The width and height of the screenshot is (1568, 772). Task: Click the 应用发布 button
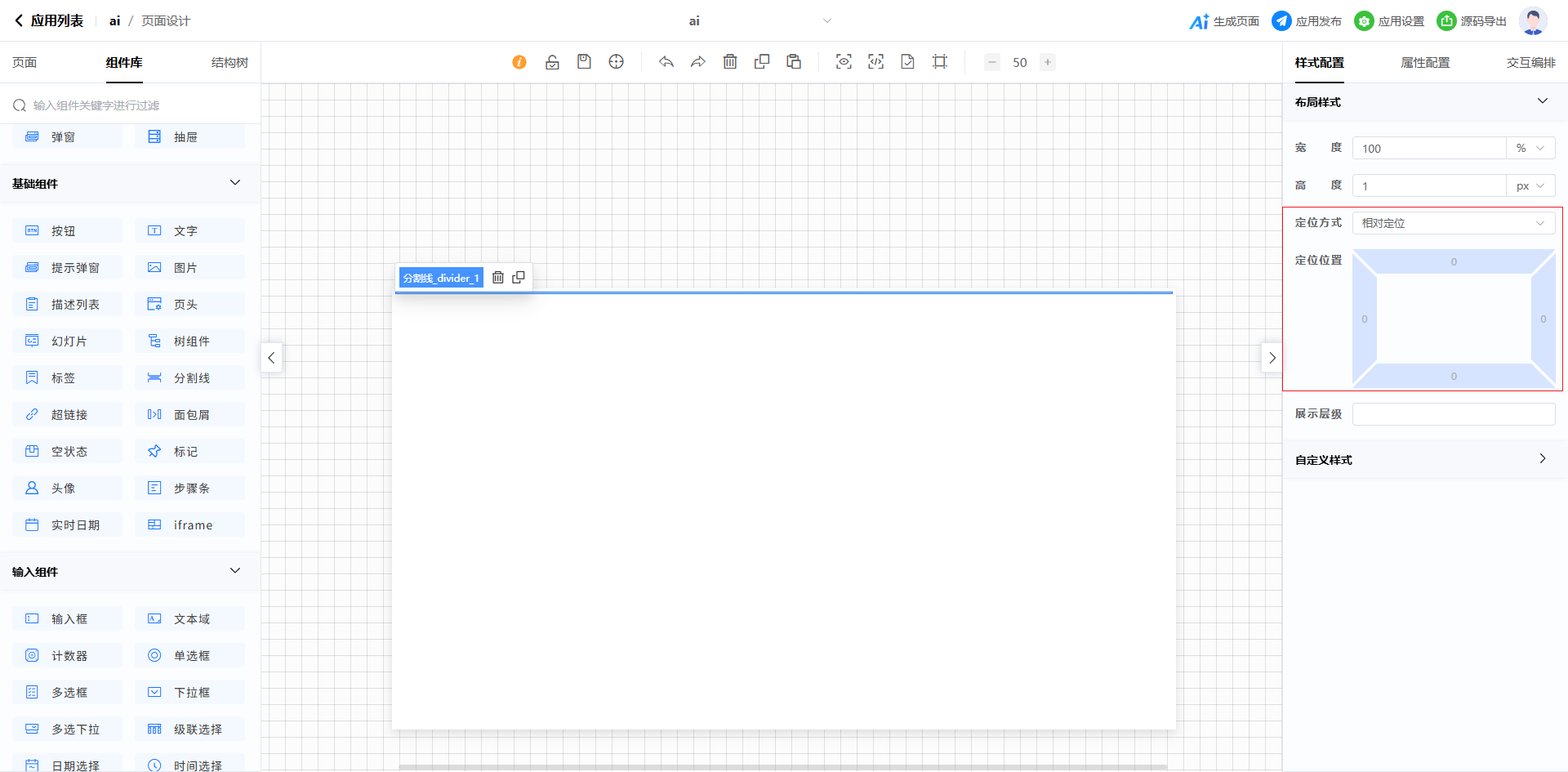[1307, 21]
